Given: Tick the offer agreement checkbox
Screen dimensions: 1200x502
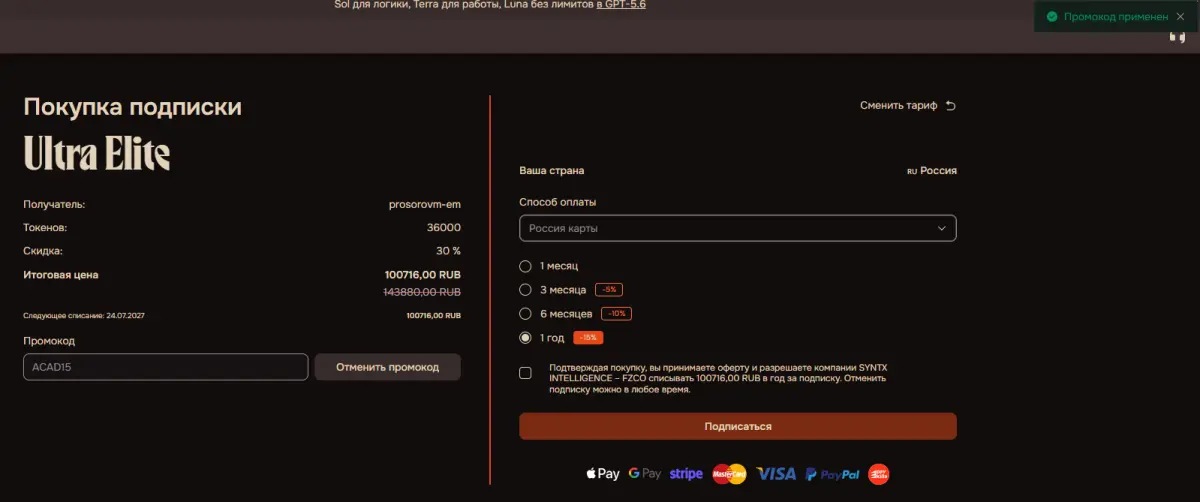Looking at the screenshot, I should click(526, 373).
